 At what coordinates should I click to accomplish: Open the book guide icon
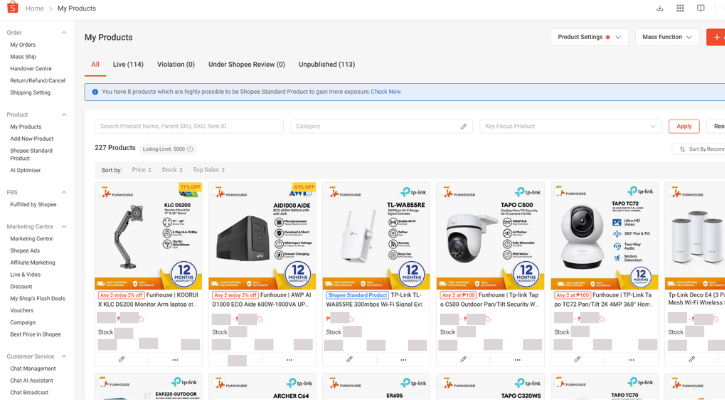pos(701,8)
